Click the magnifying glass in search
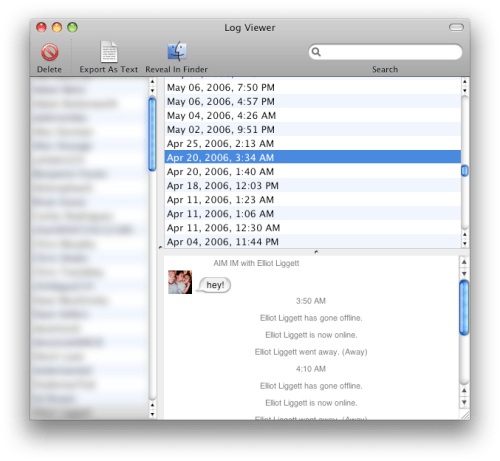500x461 pixels. 316,52
